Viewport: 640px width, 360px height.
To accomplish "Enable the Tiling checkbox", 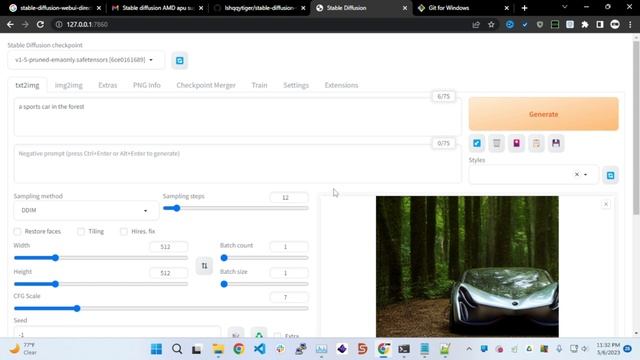I will pyautogui.click(x=81, y=231).
